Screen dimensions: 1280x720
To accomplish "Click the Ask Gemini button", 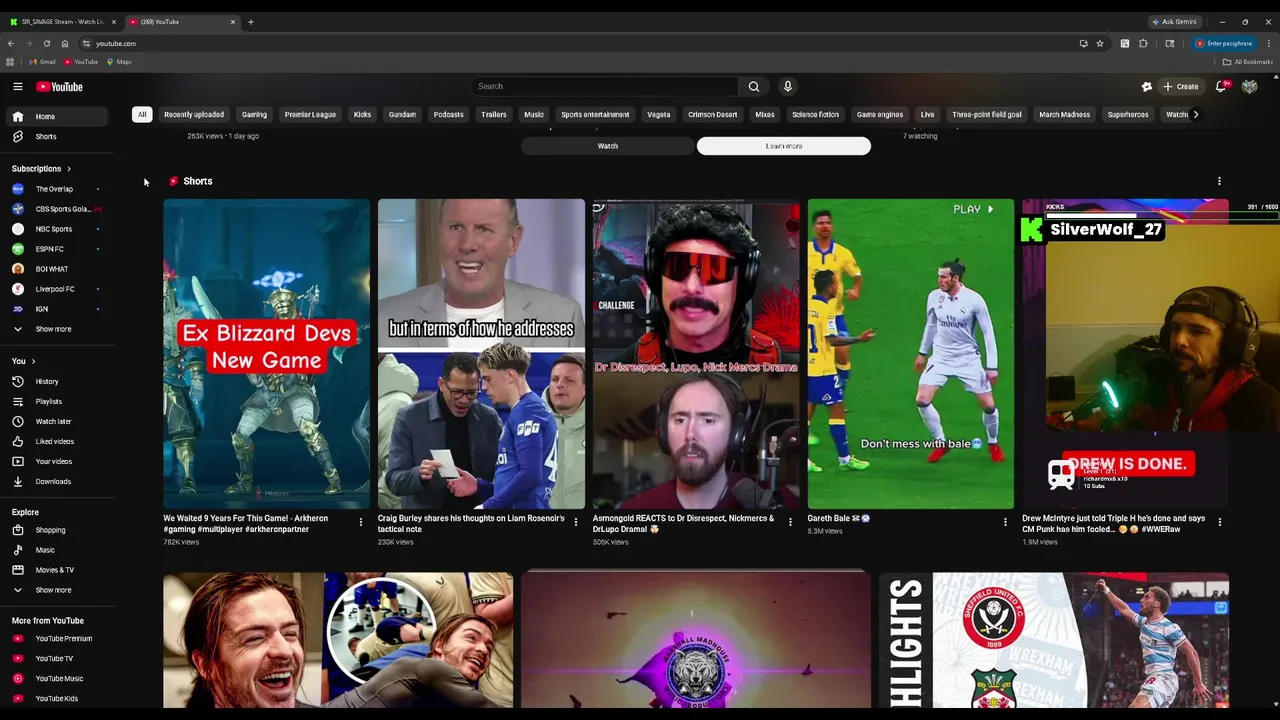I will tap(1174, 22).
